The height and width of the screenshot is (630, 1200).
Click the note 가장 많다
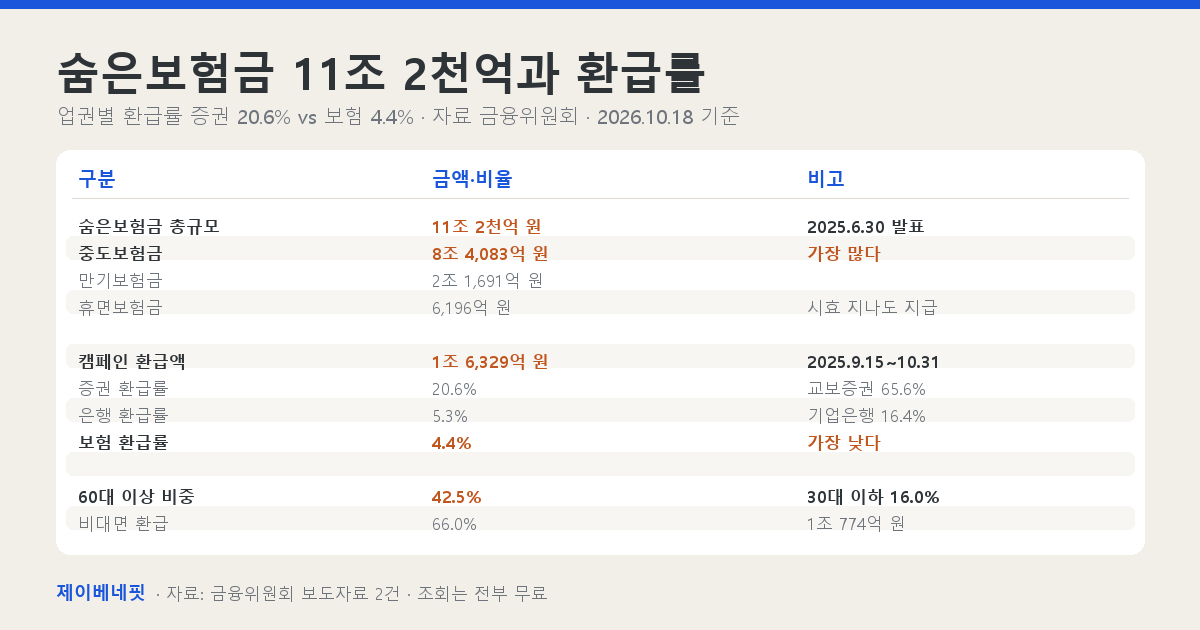click(x=843, y=253)
